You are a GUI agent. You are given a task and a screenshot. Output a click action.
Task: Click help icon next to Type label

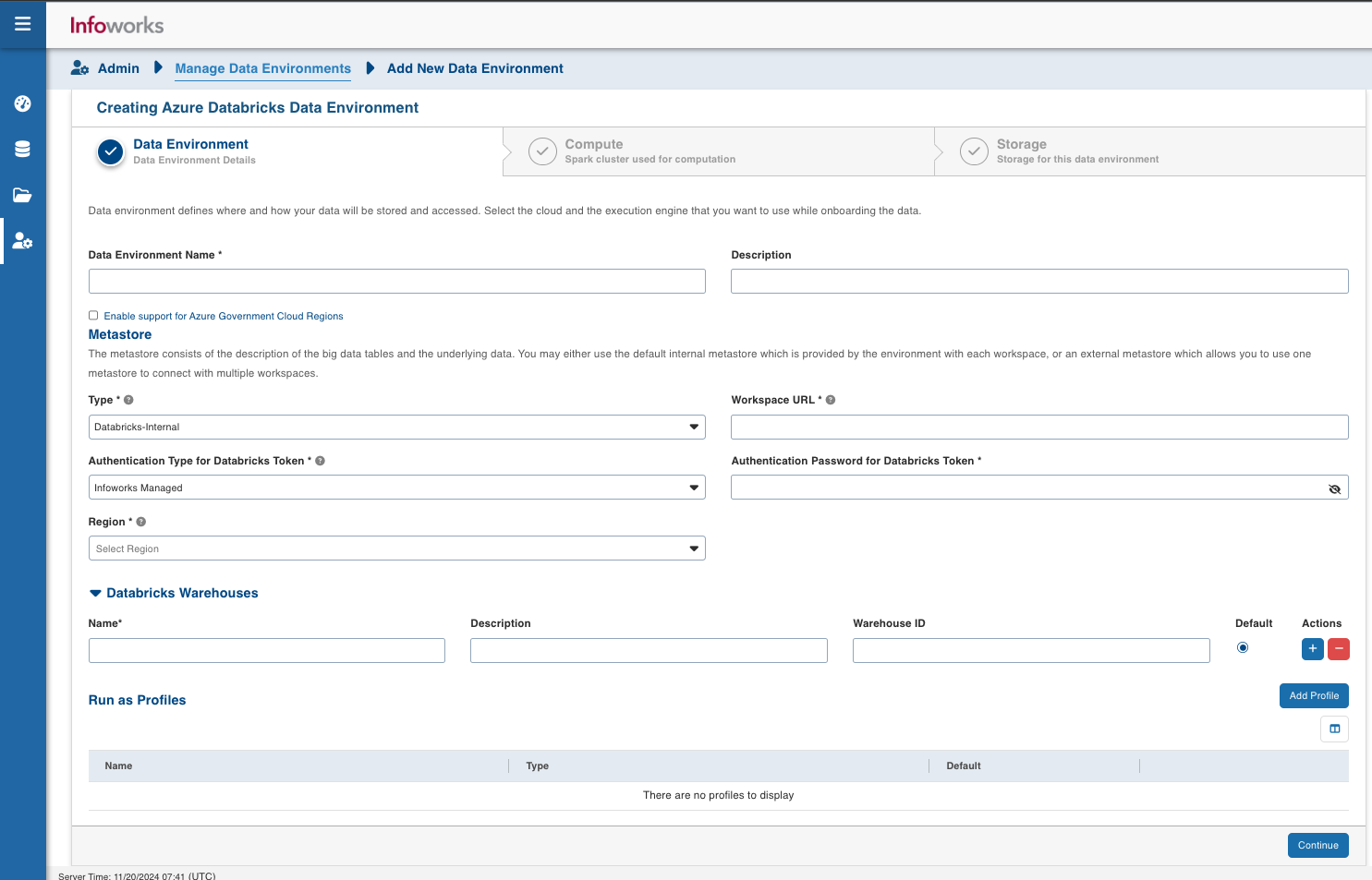coord(128,400)
